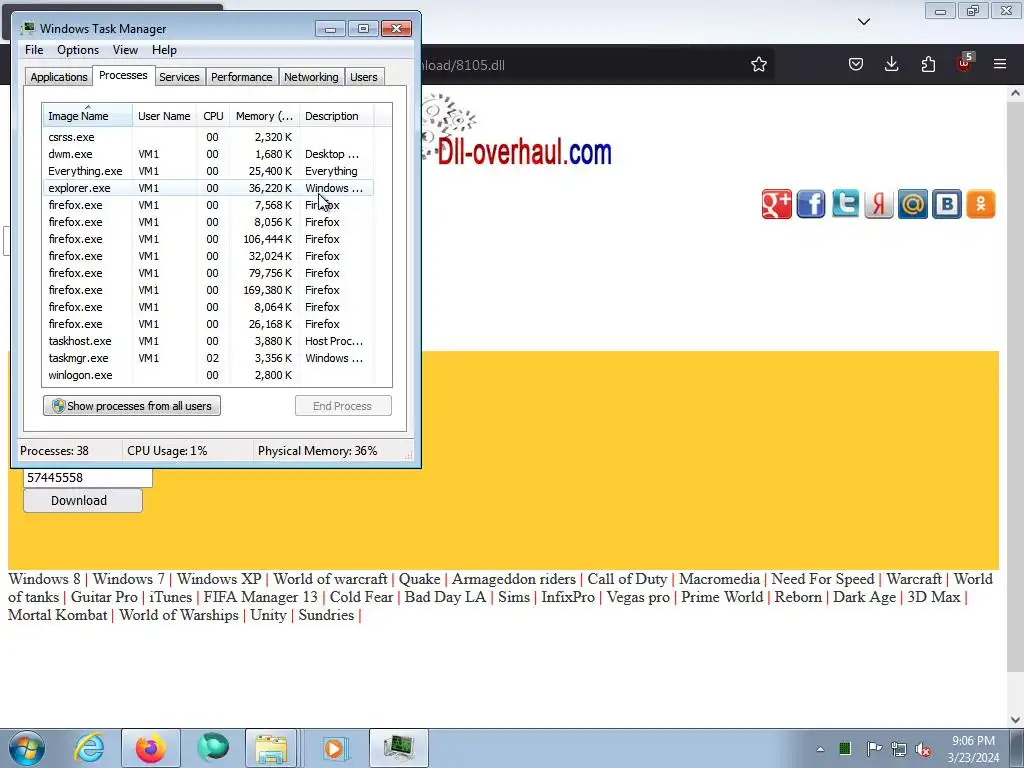Launch Internet Explorer from taskbar
Screen dimensions: 1024x768
tap(89, 748)
